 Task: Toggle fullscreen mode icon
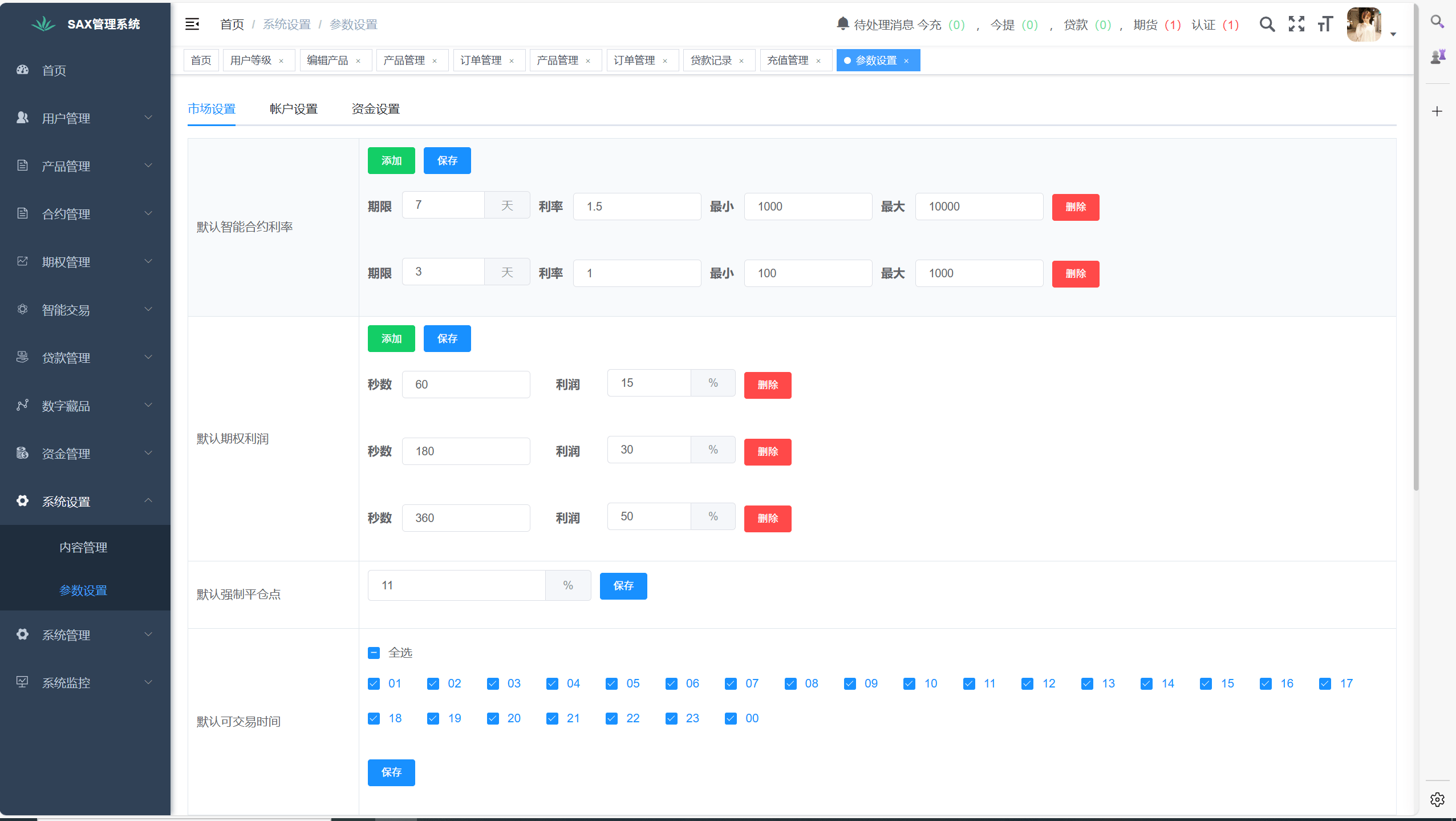1296,24
